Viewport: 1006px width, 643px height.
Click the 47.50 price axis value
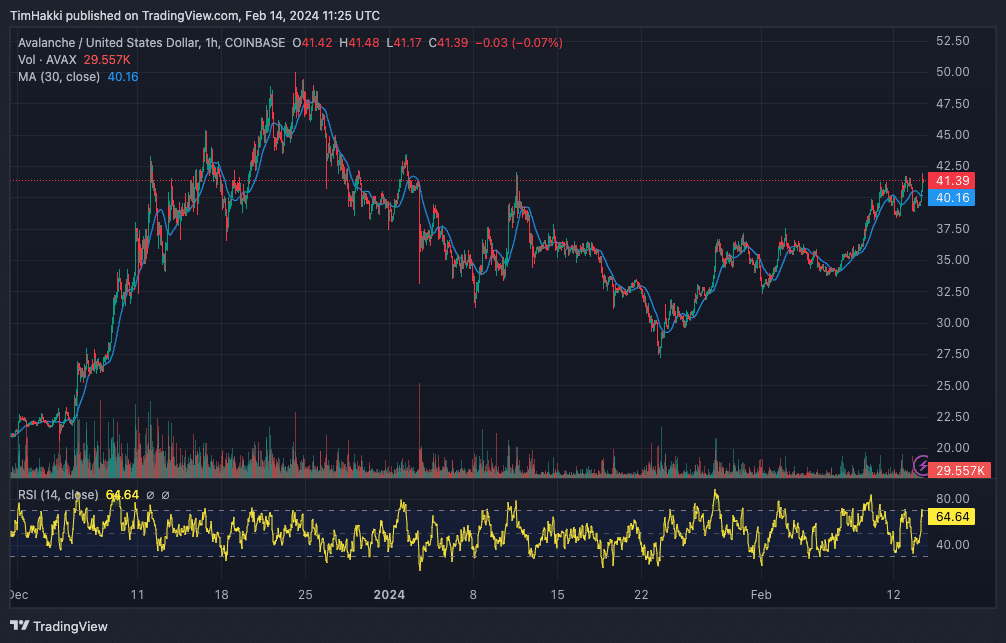(x=952, y=103)
